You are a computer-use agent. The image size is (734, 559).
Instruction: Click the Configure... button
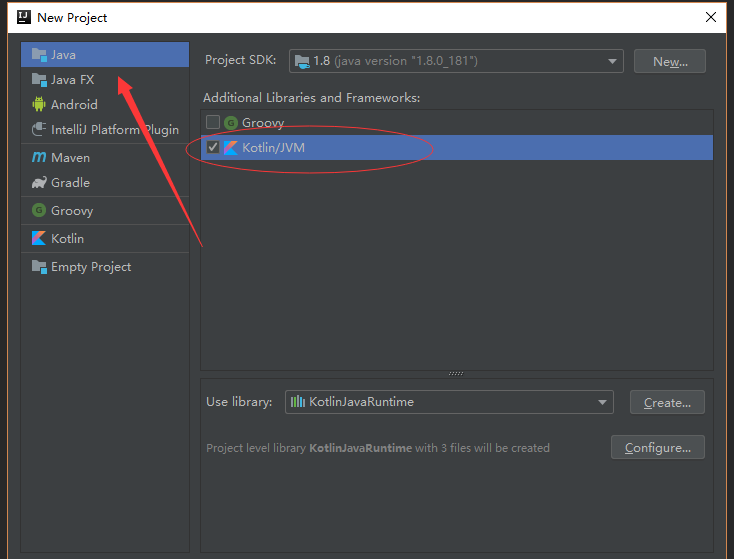(658, 447)
